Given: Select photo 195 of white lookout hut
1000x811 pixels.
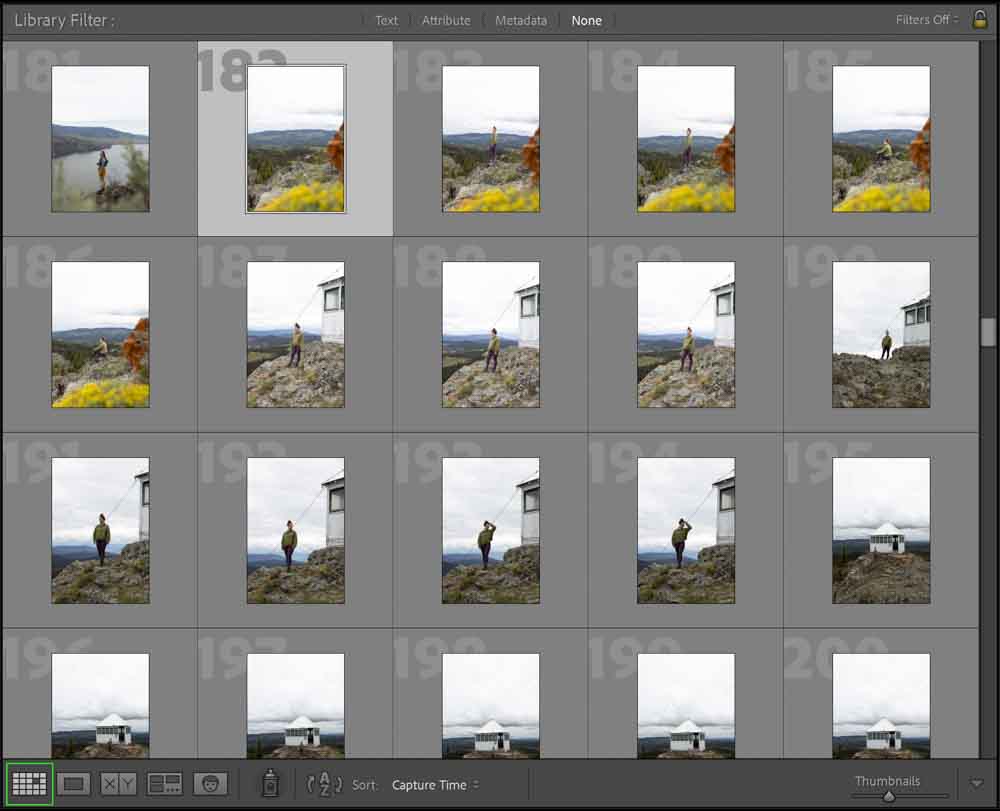Looking at the screenshot, I should point(881,531).
